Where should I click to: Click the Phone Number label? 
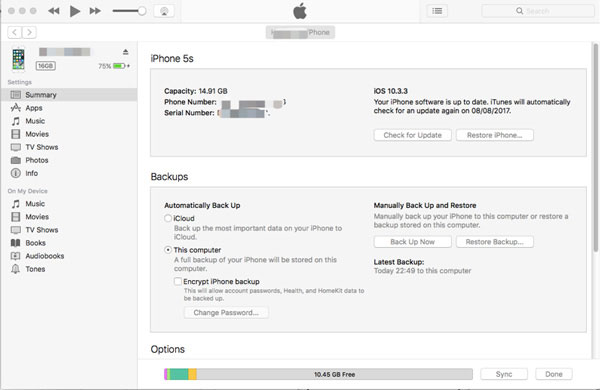coord(190,102)
